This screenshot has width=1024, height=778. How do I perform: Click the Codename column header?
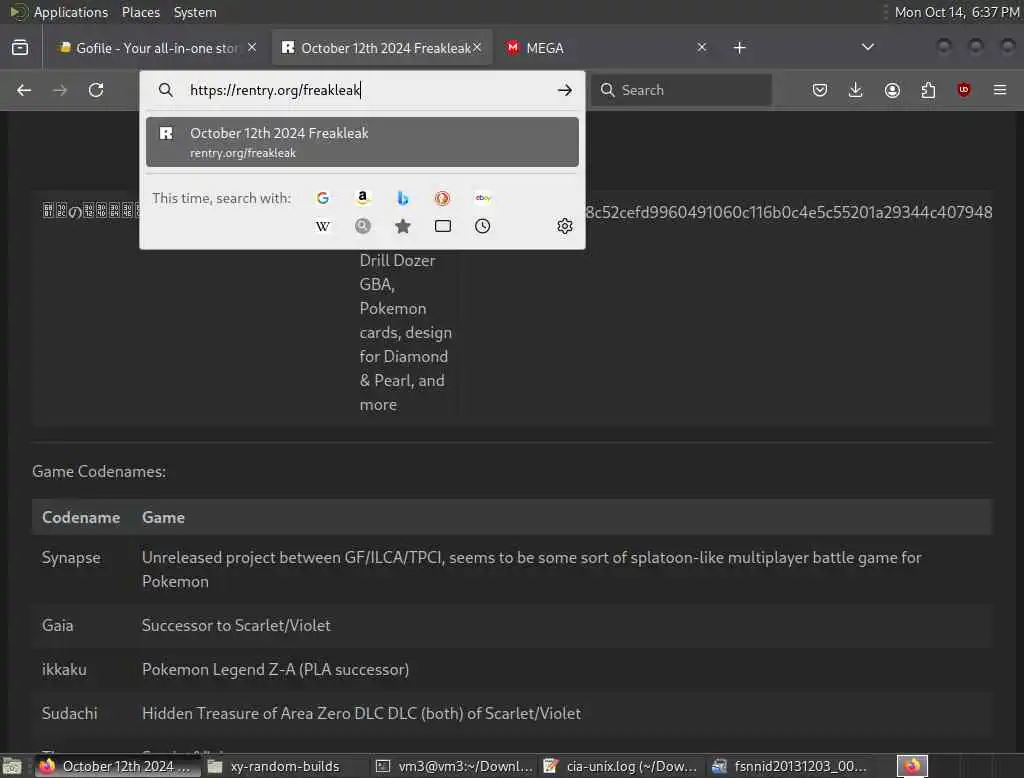click(x=81, y=517)
